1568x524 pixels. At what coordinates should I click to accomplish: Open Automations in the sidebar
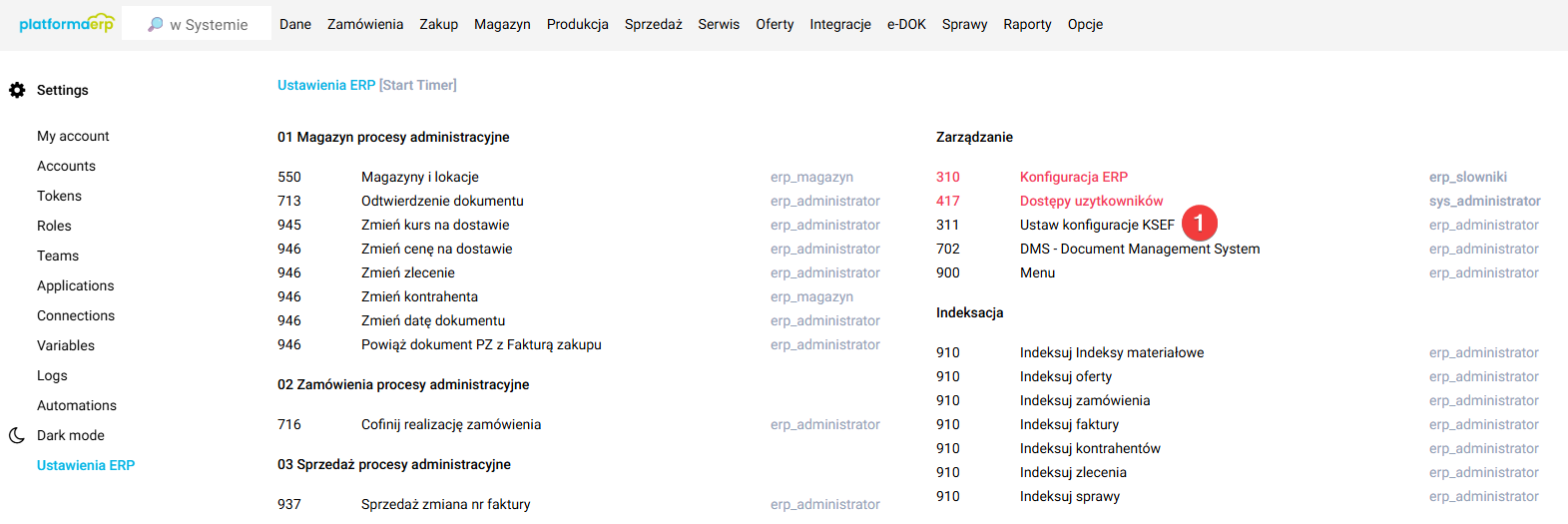77,405
